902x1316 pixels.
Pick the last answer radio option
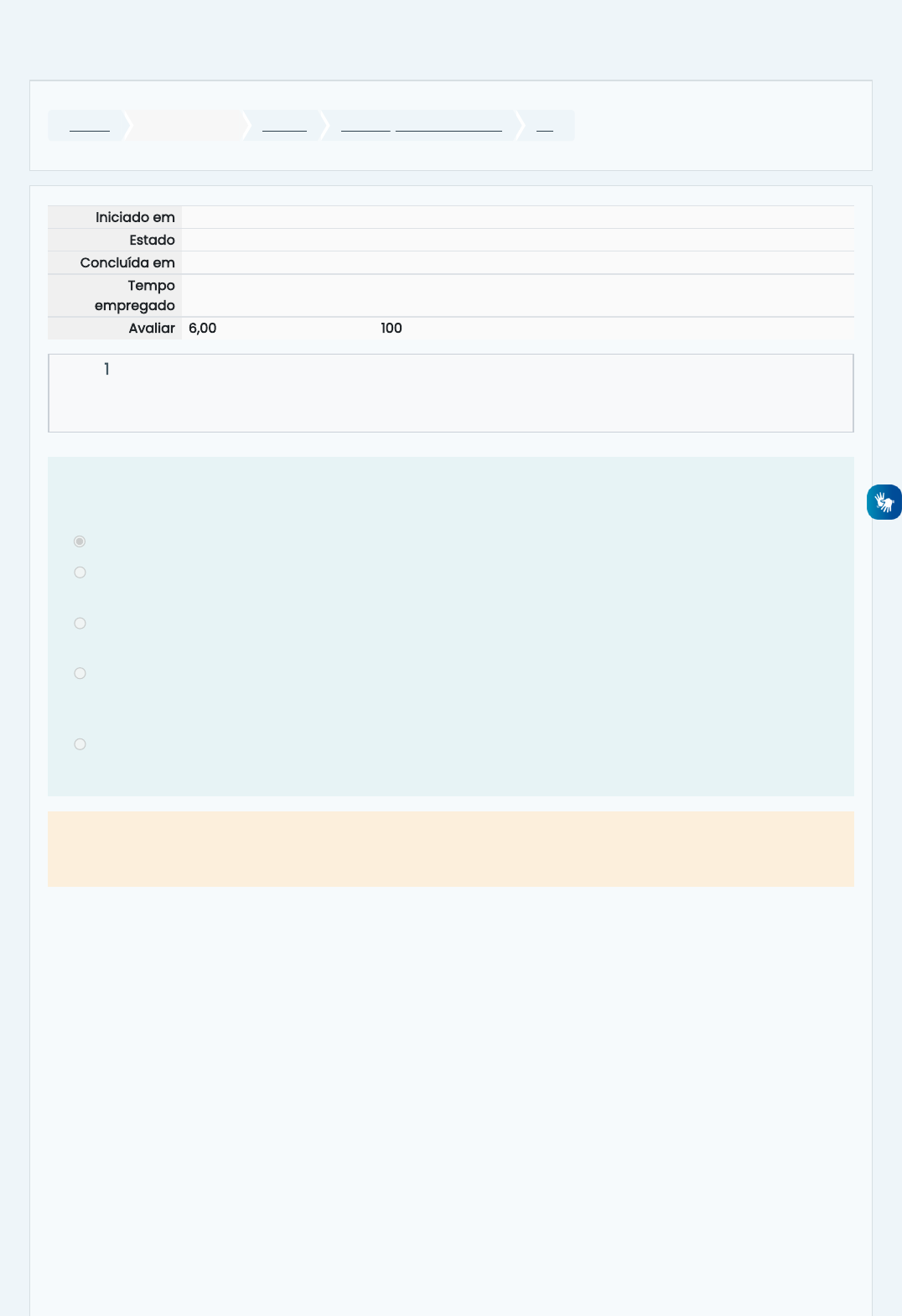80,744
